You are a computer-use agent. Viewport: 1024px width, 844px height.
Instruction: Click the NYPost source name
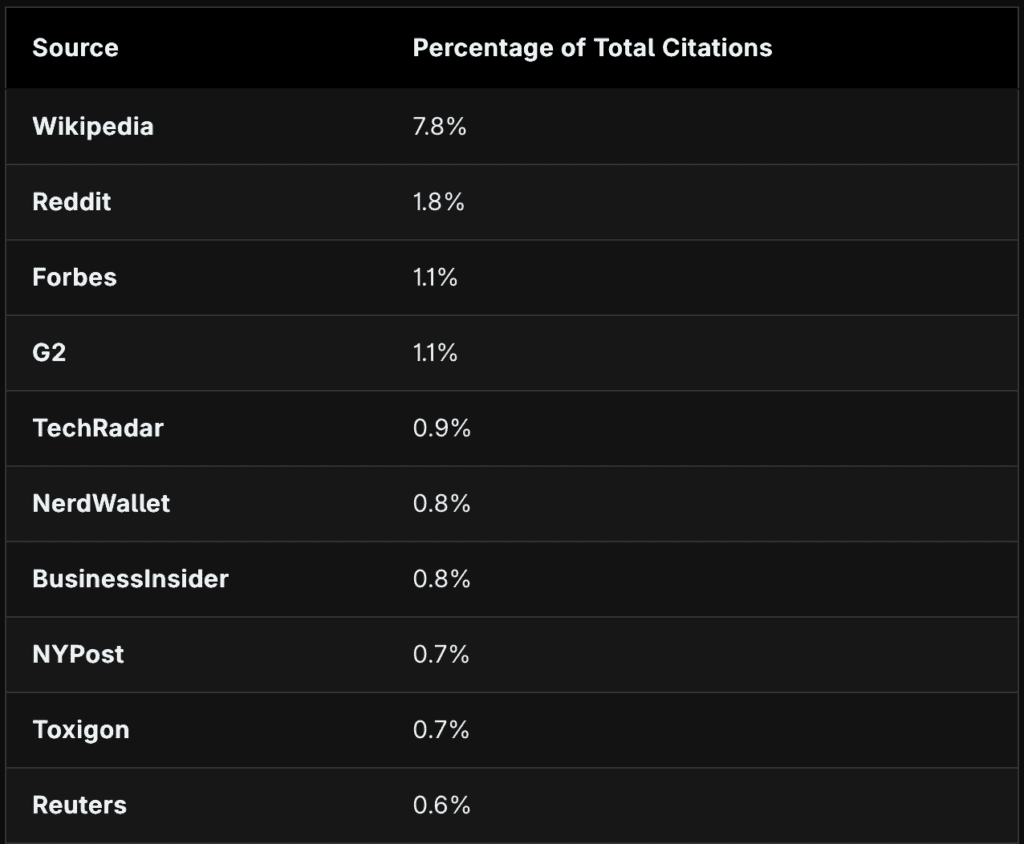point(78,654)
